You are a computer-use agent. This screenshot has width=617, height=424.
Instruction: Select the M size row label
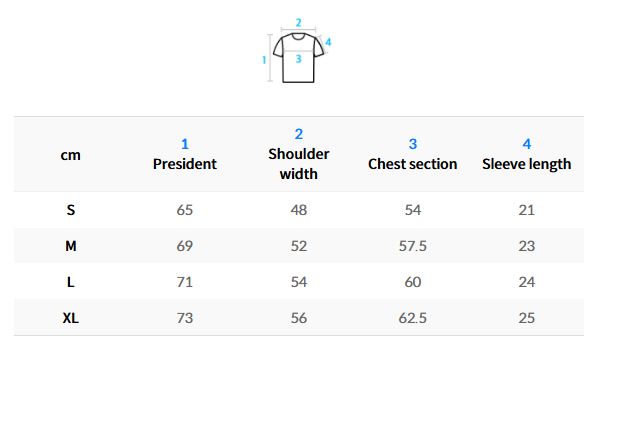70,246
